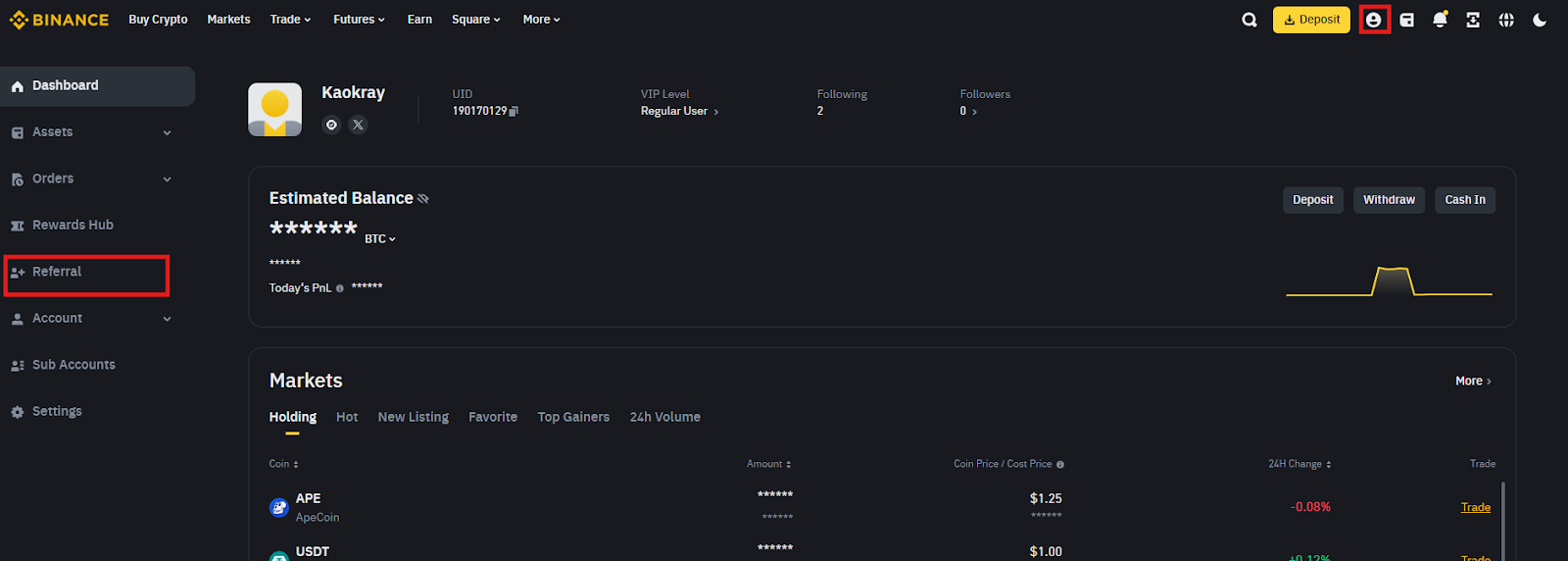Open the notifications bell

click(1440, 20)
